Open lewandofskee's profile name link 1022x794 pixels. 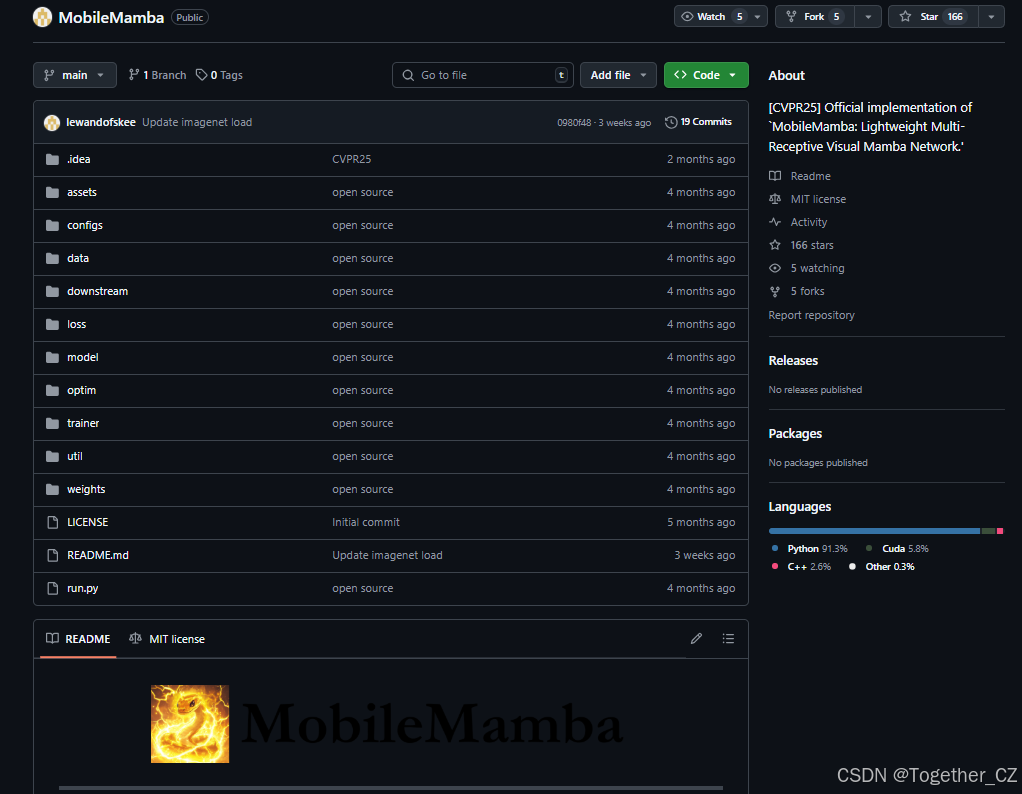click(x=101, y=123)
